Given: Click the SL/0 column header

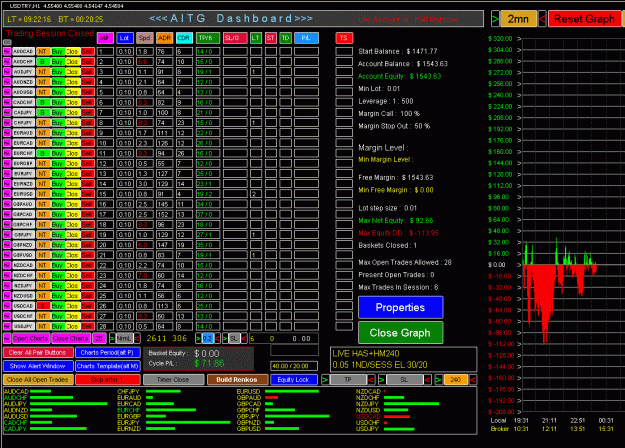Looking at the screenshot, I should [235, 38].
